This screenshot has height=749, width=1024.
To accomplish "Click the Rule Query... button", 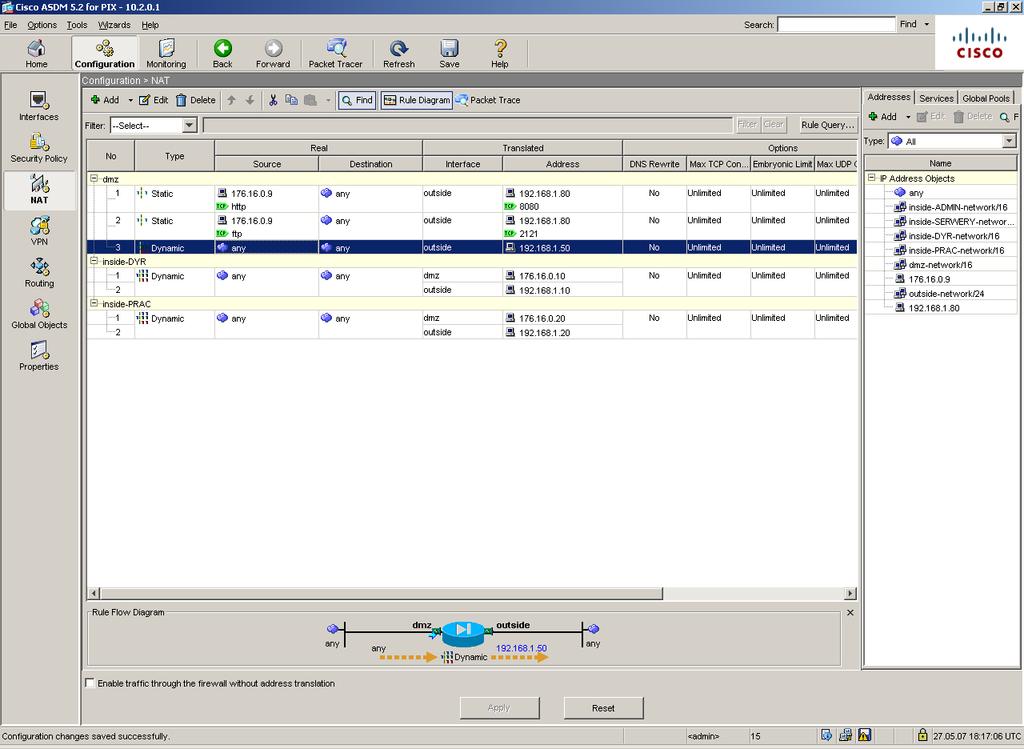I will pyautogui.click(x=827, y=125).
